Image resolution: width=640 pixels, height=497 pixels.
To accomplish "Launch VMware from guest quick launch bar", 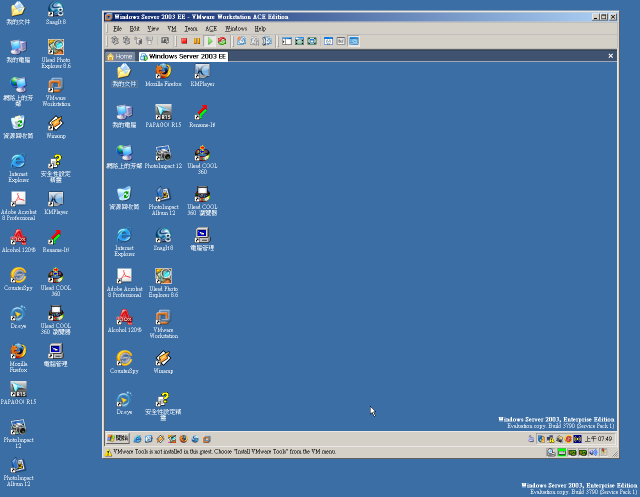I will tap(207, 439).
